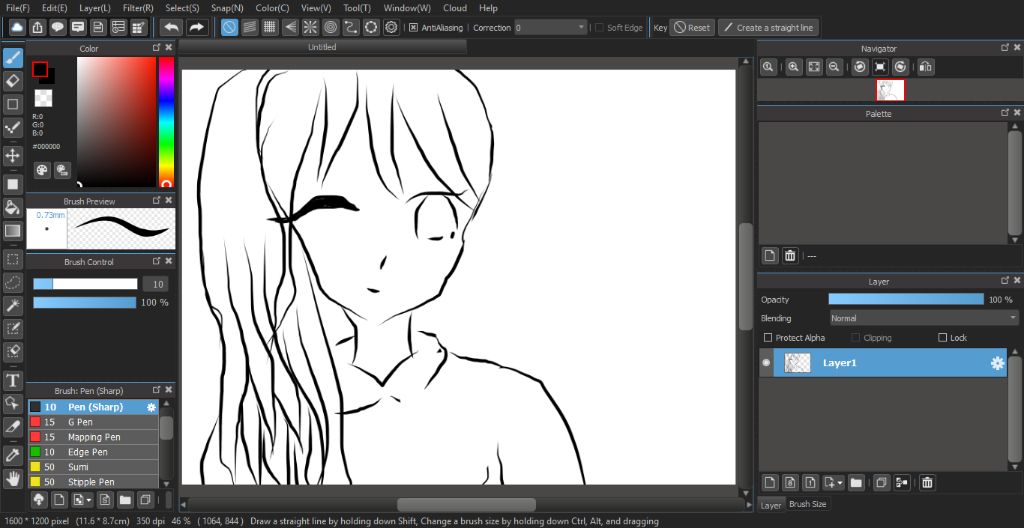Open the Snap(N) menu
Viewport: 1024px width, 528px height.
pyautogui.click(x=227, y=8)
